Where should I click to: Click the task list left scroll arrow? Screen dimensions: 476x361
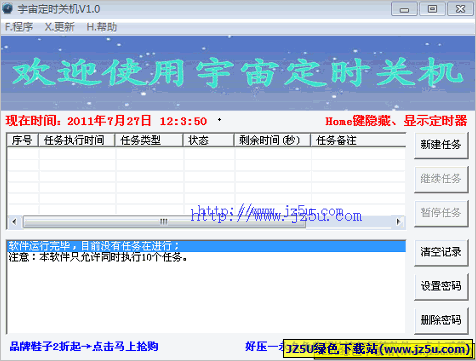[14, 222]
